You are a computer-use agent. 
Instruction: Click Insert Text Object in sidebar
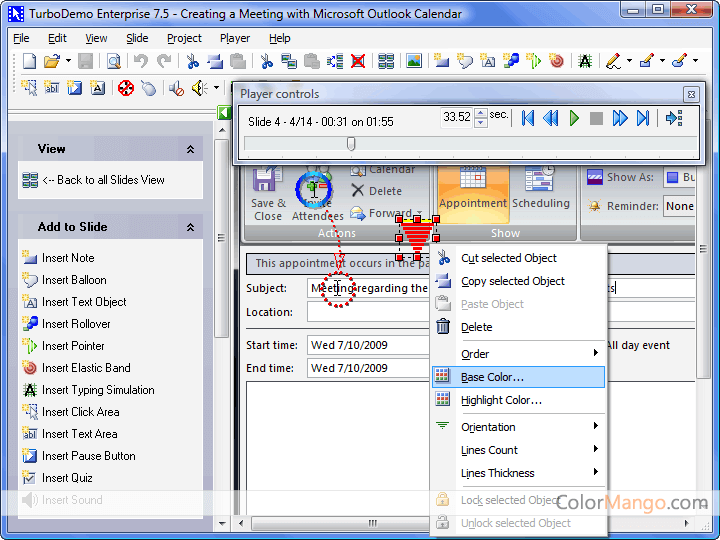tap(74, 302)
